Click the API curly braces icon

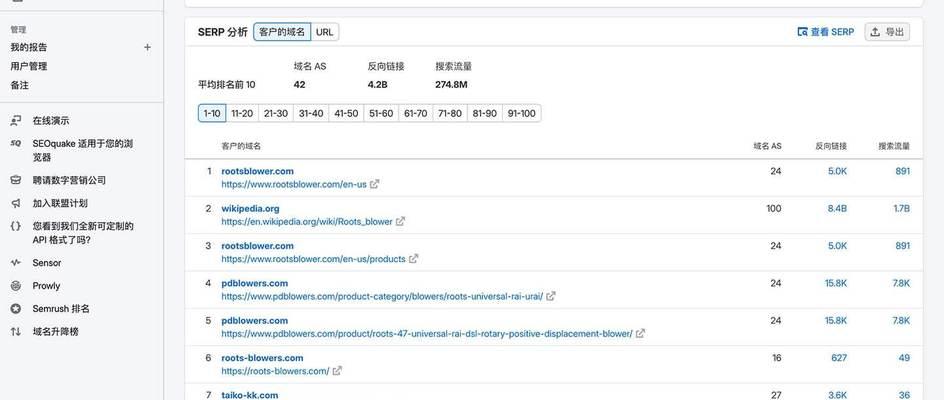tap(16, 226)
